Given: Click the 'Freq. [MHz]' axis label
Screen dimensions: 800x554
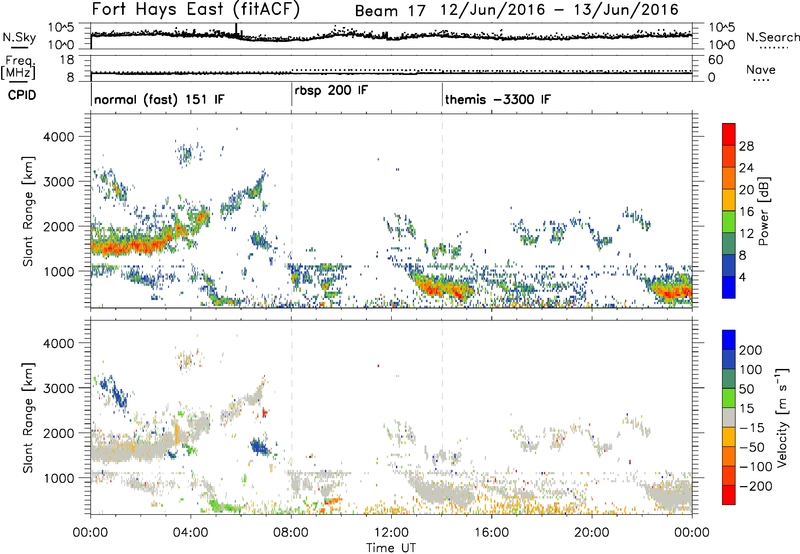Looking at the screenshot, I should pyautogui.click(x=18, y=68).
